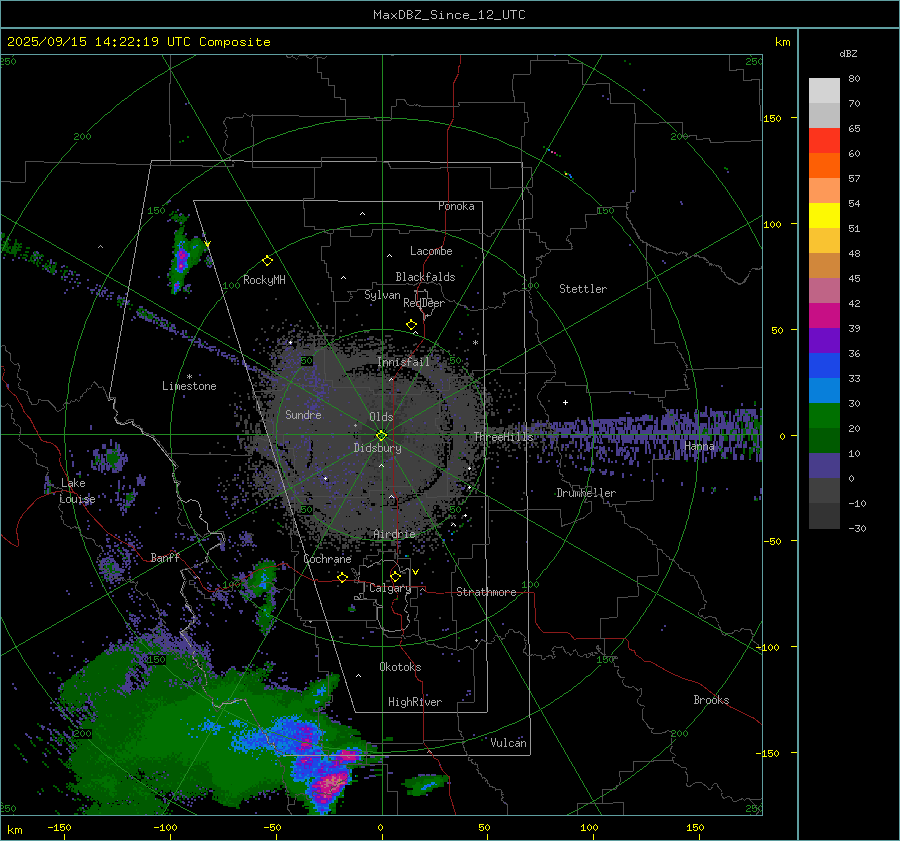Click the Lacombe city label
900x841 pixels.
[x=431, y=251]
